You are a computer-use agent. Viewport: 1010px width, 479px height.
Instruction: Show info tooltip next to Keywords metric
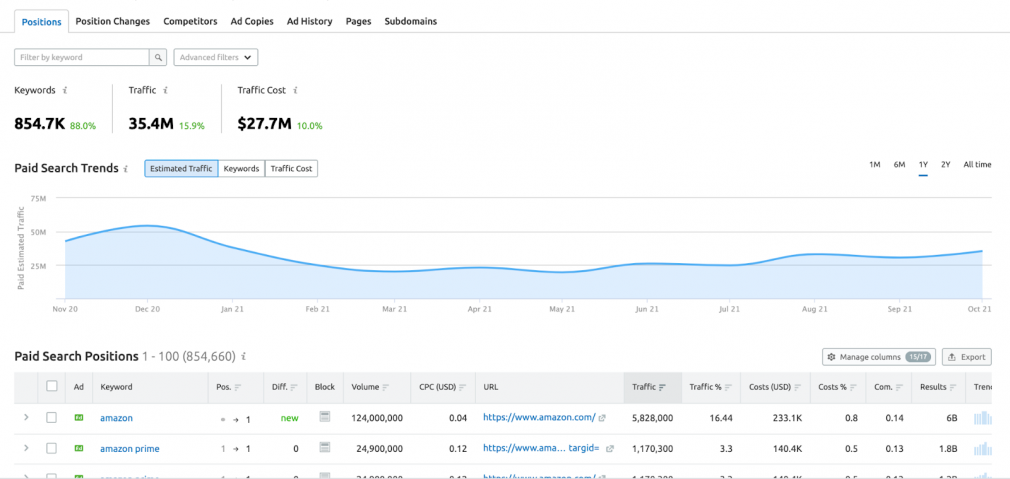point(65,91)
